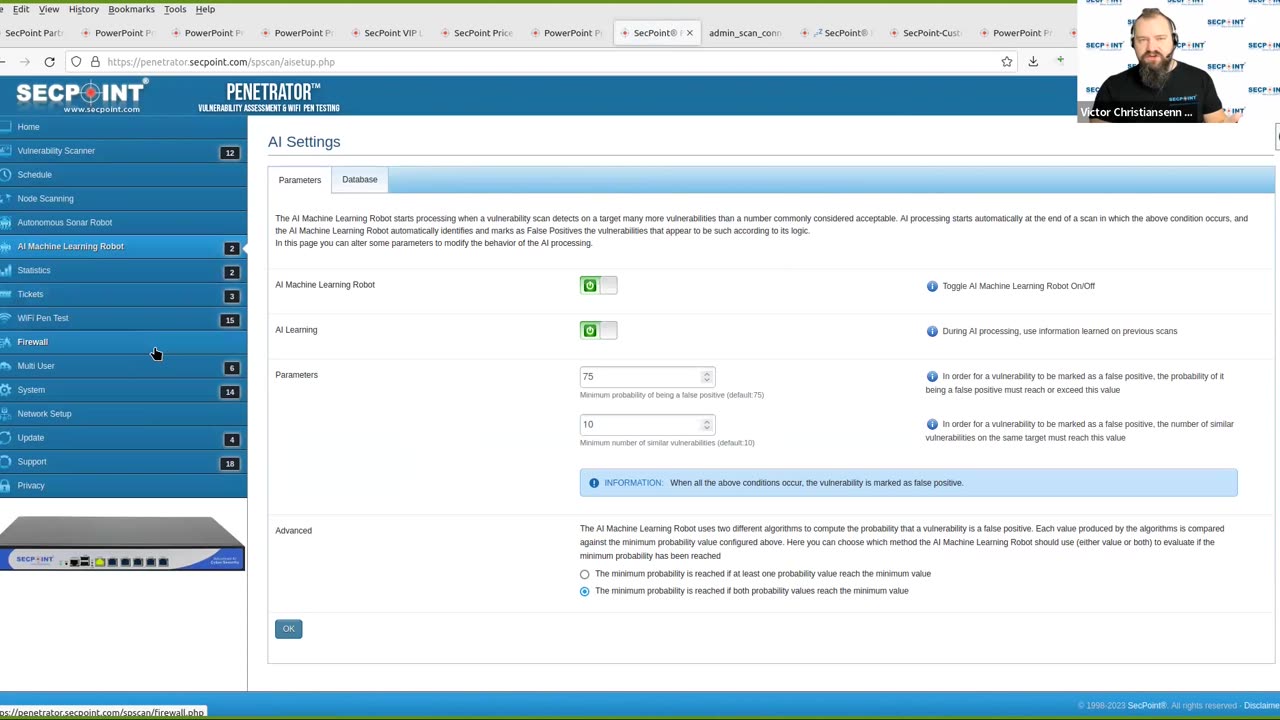Click the stepper arrows on the 75 field
This screenshot has height=720, width=1280.
click(x=707, y=377)
